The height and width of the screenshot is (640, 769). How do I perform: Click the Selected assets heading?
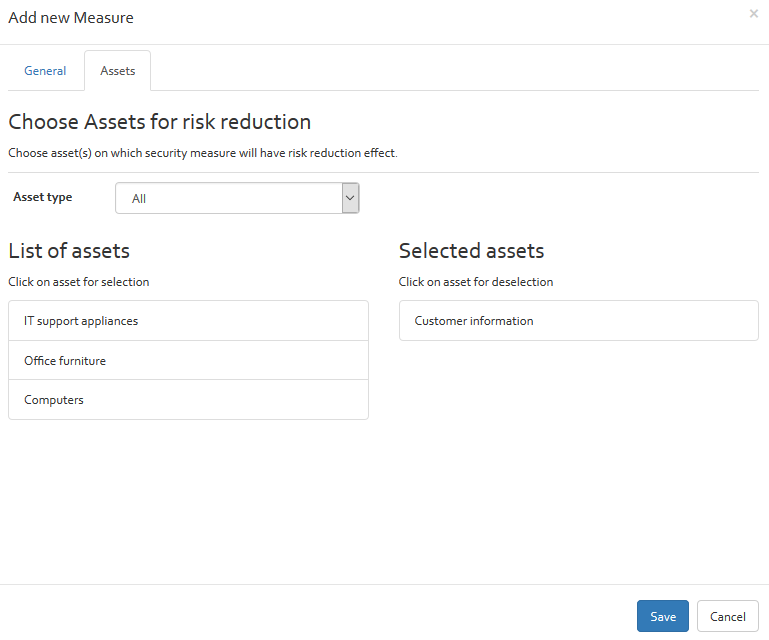472,251
